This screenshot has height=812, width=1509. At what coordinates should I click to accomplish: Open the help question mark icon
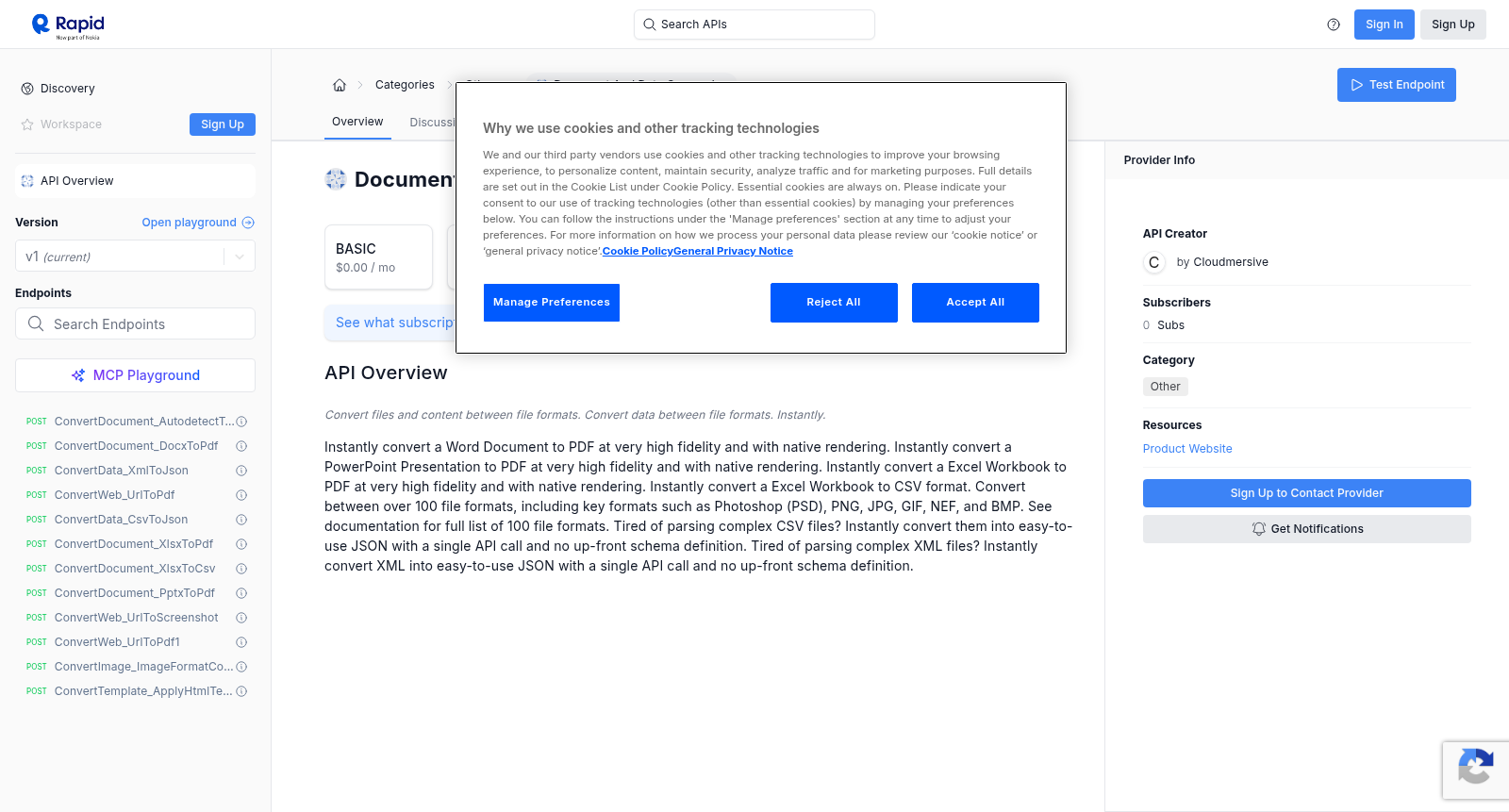pyautogui.click(x=1334, y=25)
